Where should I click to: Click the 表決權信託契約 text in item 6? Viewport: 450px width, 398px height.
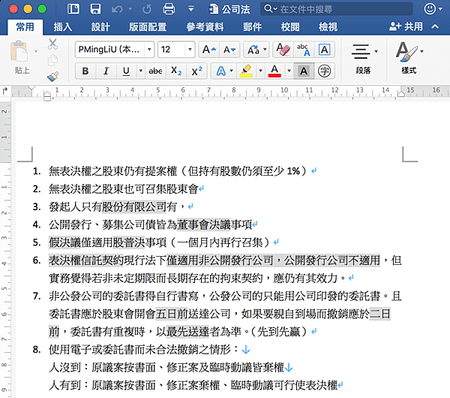tap(86, 260)
